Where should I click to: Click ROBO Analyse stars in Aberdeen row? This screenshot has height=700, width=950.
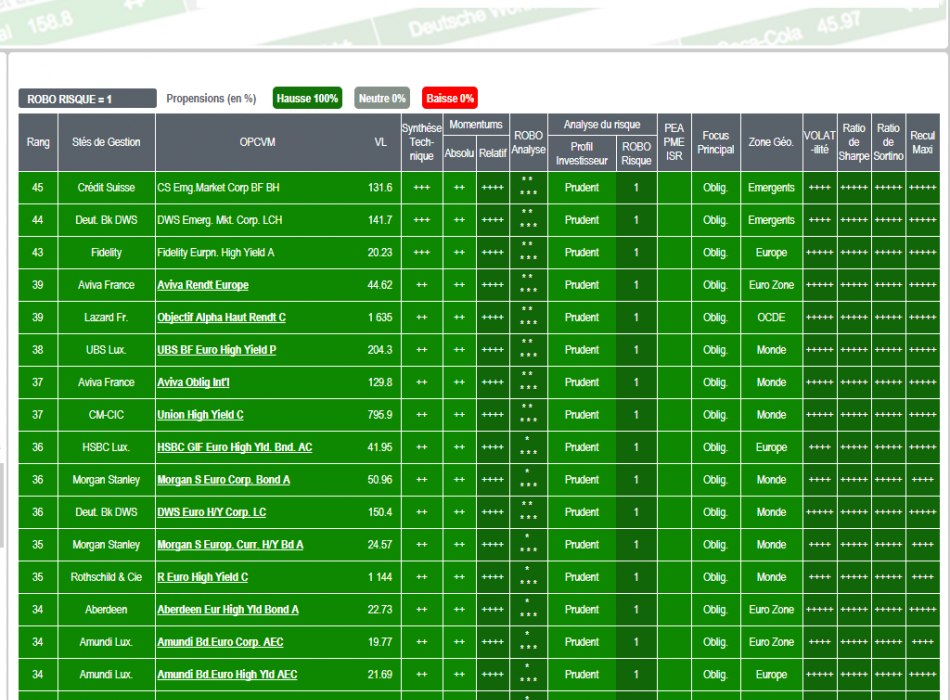pos(528,608)
